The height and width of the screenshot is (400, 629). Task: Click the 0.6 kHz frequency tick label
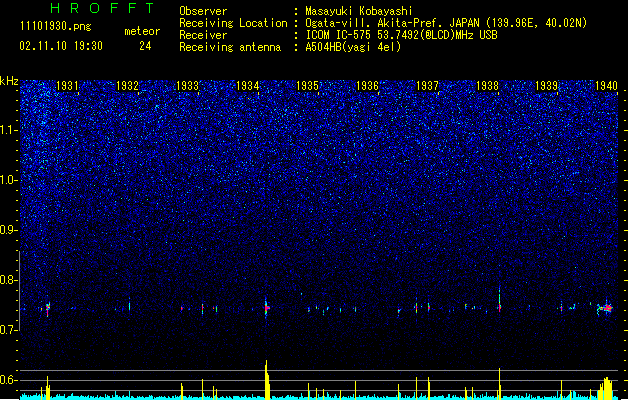(x=9, y=380)
